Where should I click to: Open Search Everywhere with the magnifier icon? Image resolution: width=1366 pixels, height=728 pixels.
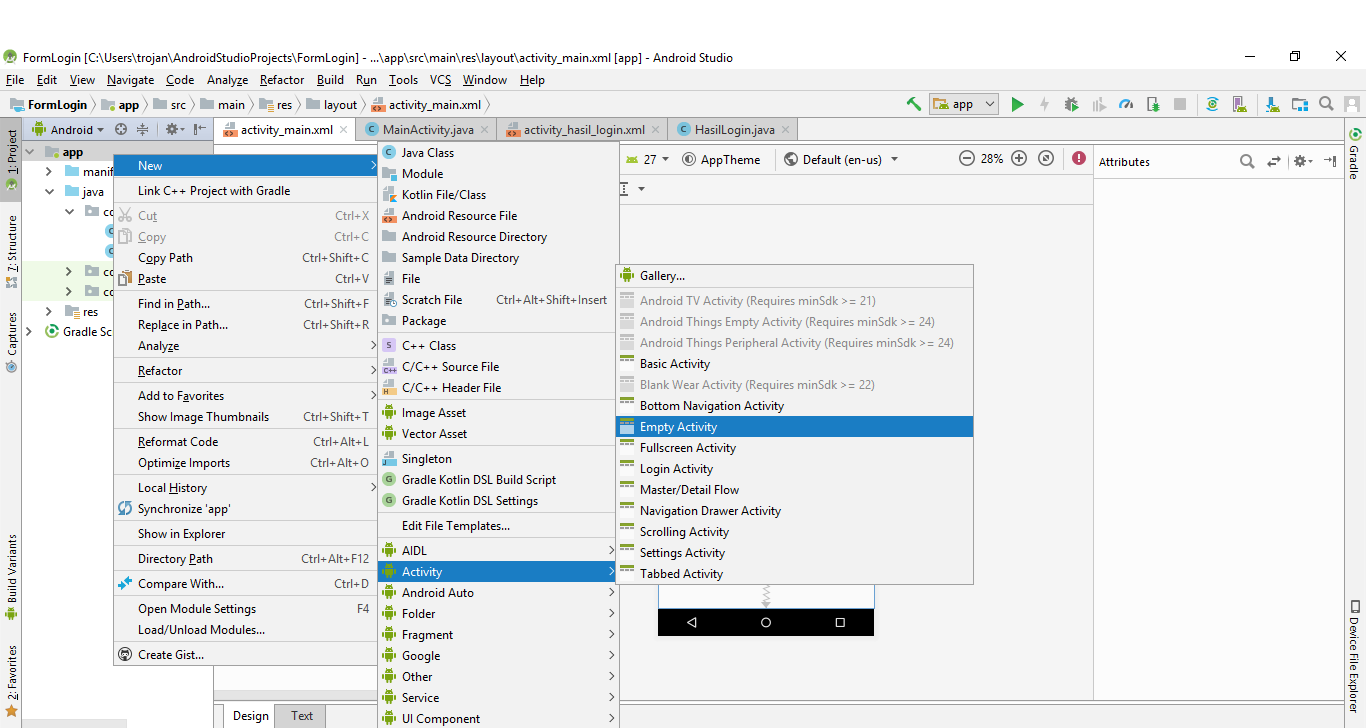point(1326,104)
